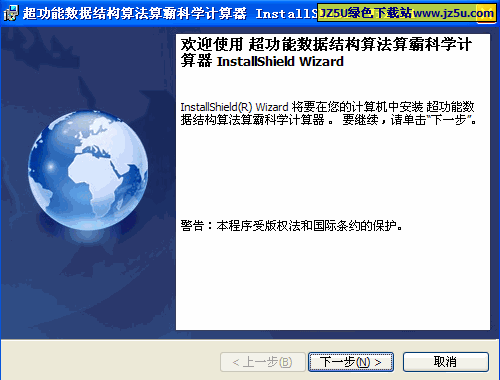Click the 警告 copyright warning line
This screenshot has width=500, height=380.
tap(292, 226)
